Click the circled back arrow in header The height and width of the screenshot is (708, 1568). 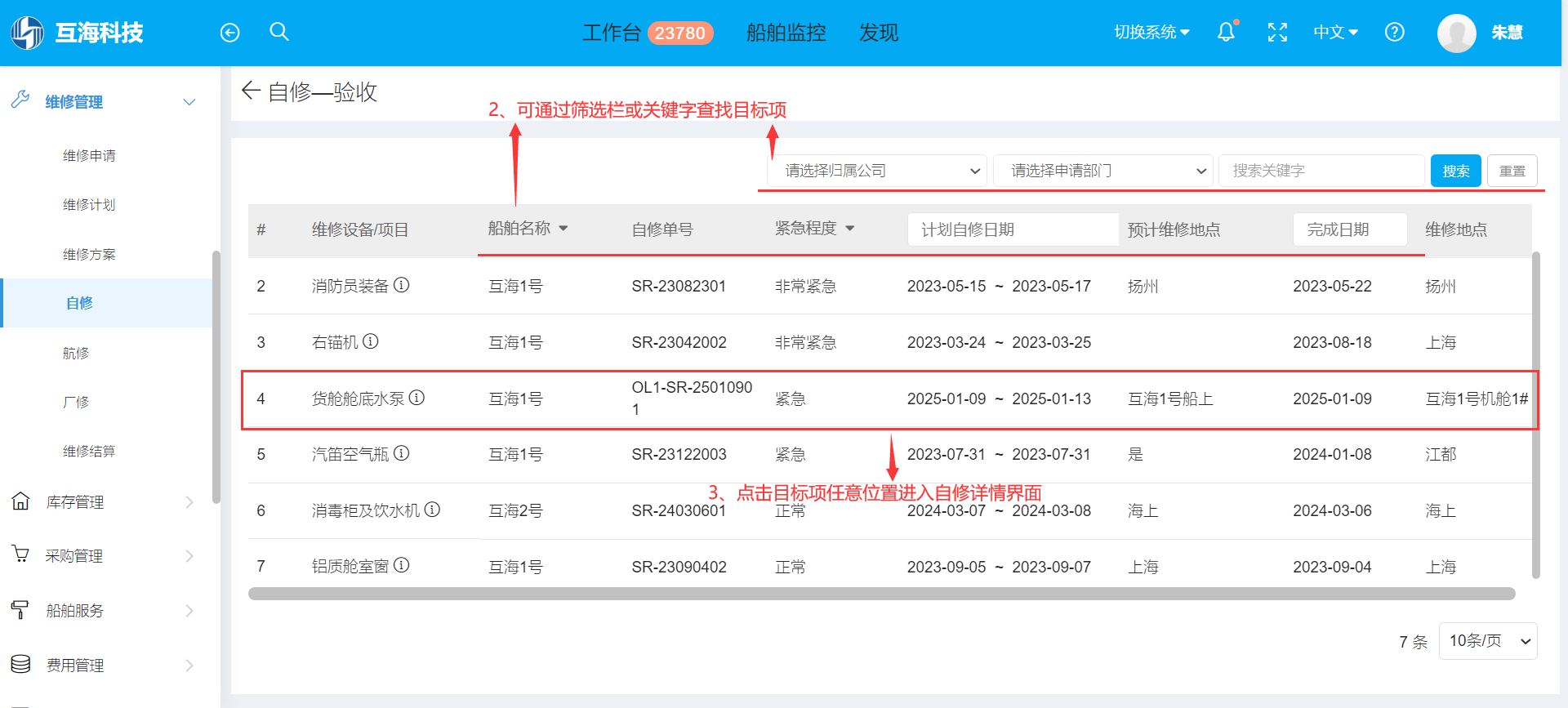click(230, 33)
